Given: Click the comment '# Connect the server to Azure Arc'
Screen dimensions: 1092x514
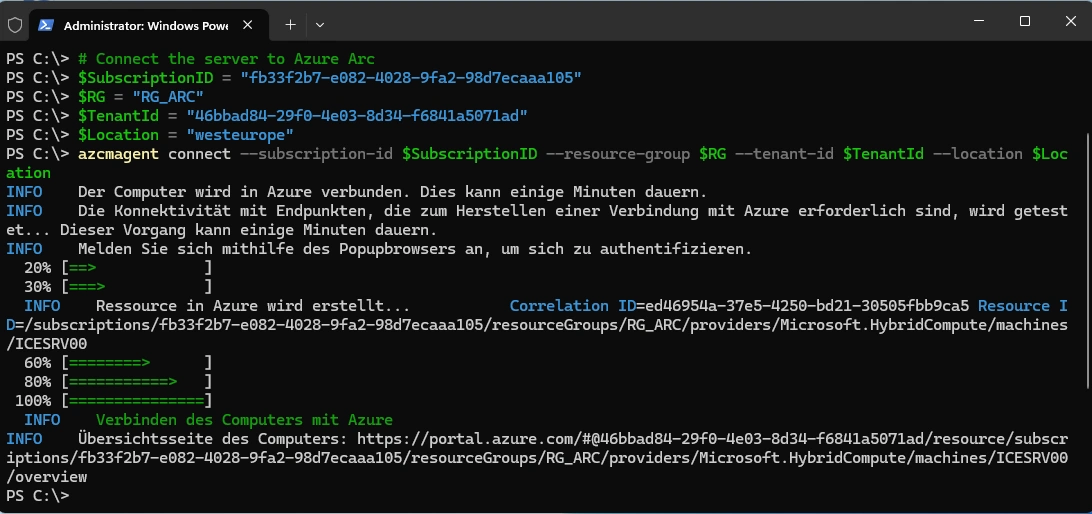Looking at the screenshot, I should click(x=226, y=59).
